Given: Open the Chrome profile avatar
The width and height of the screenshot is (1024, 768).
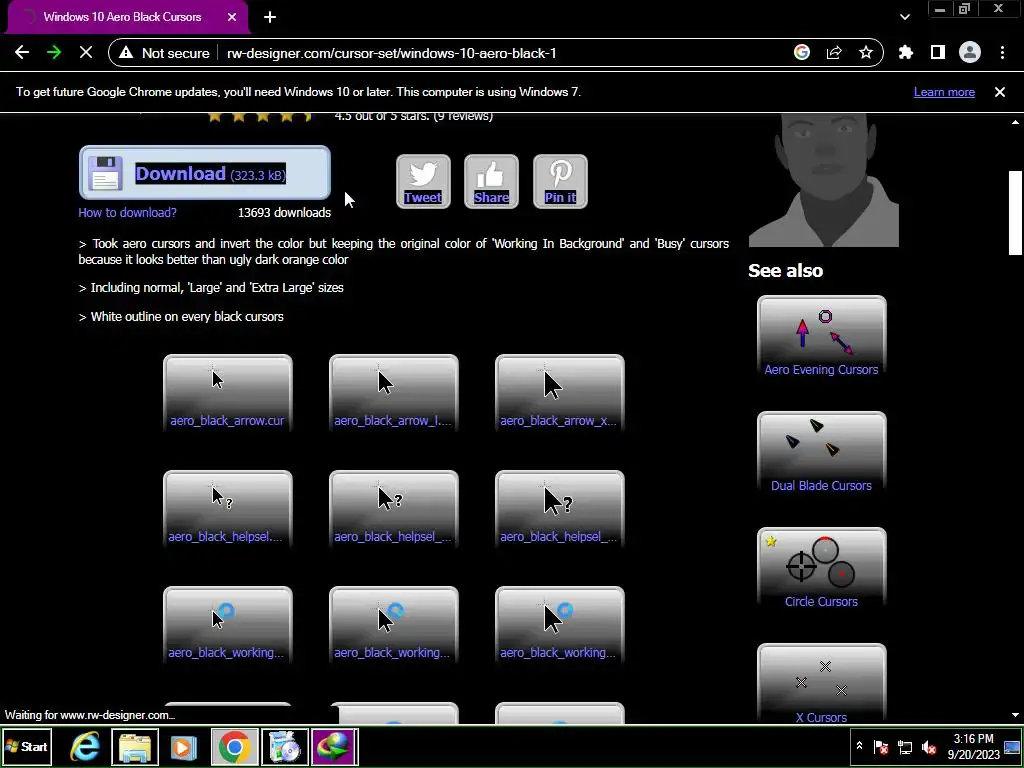Looking at the screenshot, I should coord(970,53).
